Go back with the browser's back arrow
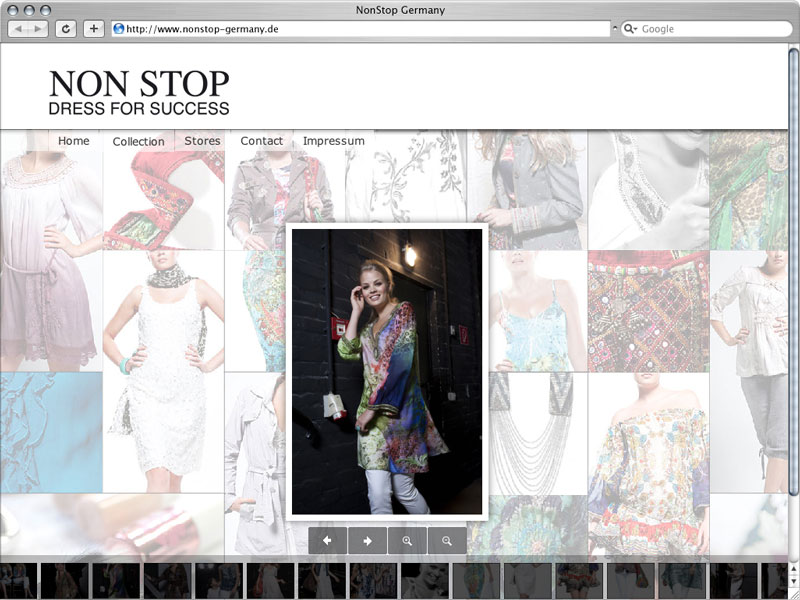The width and height of the screenshot is (800, 600). [19, 29]
